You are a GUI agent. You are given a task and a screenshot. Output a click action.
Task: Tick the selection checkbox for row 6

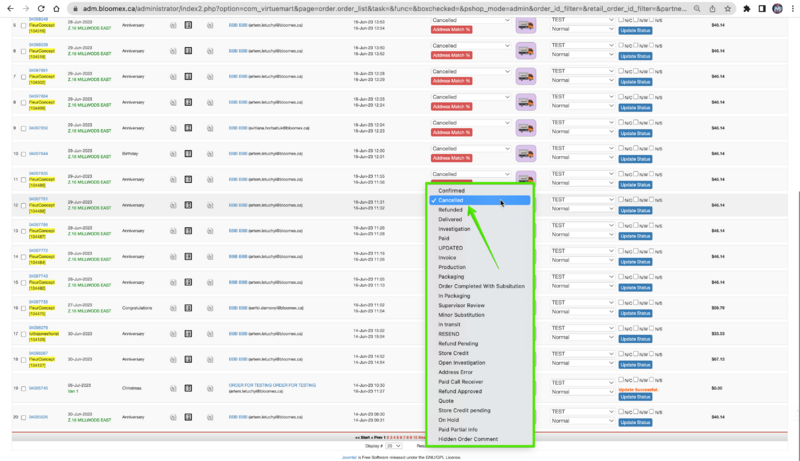(x=23, y=51)
